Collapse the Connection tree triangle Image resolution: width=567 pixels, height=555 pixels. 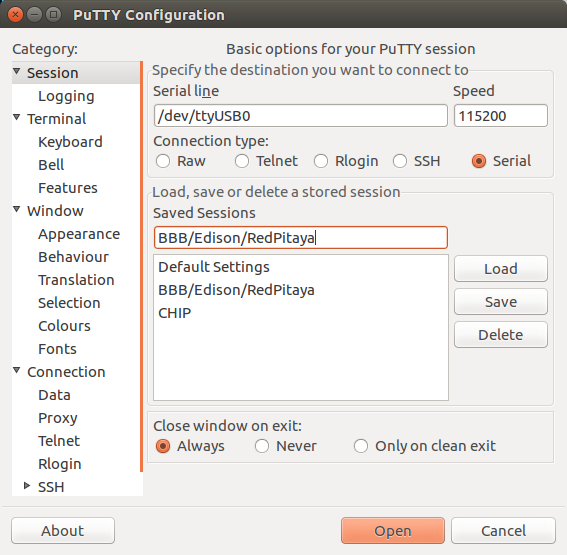(x=17, y=370)
